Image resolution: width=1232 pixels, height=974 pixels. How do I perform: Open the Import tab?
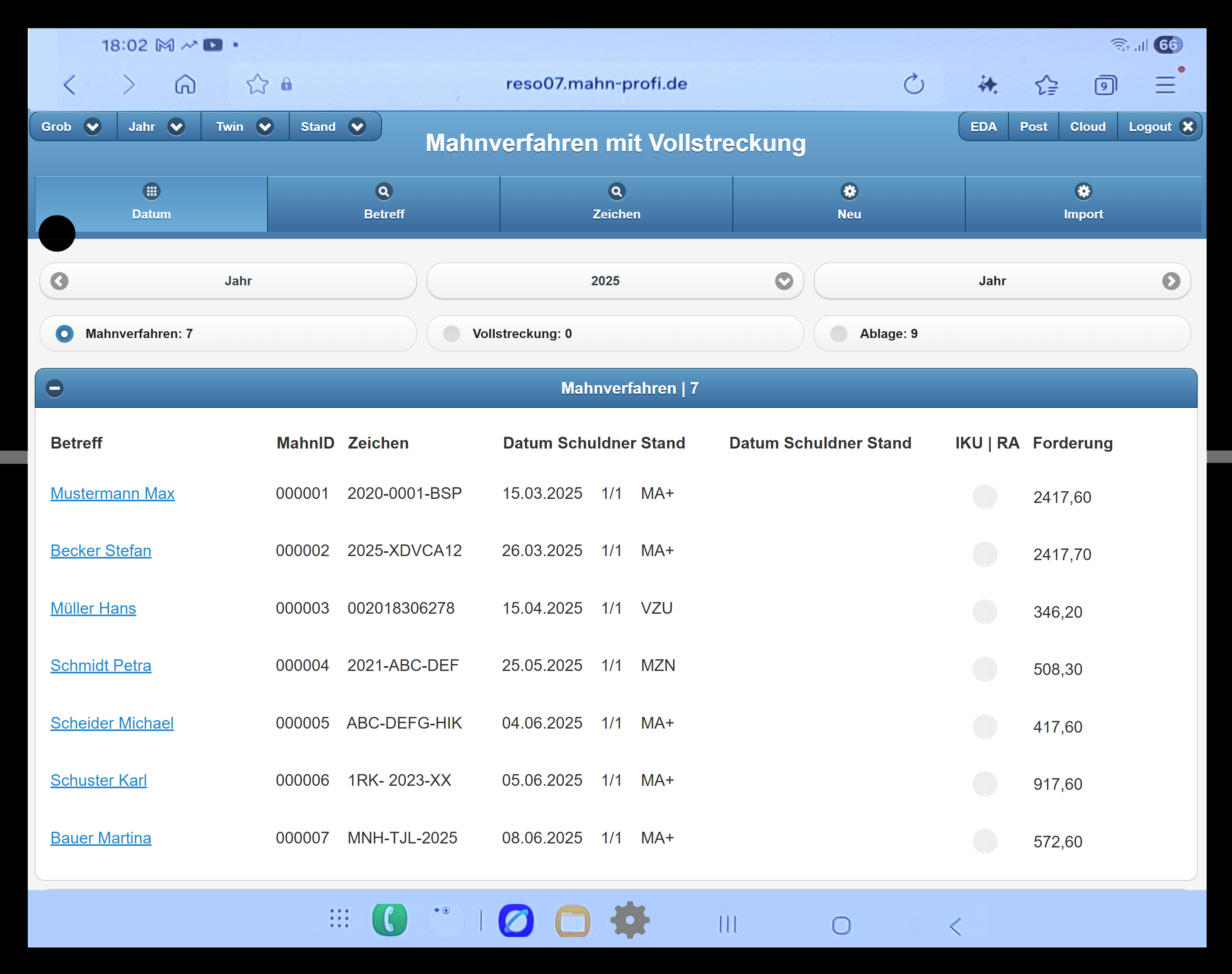coord(1083,202)
